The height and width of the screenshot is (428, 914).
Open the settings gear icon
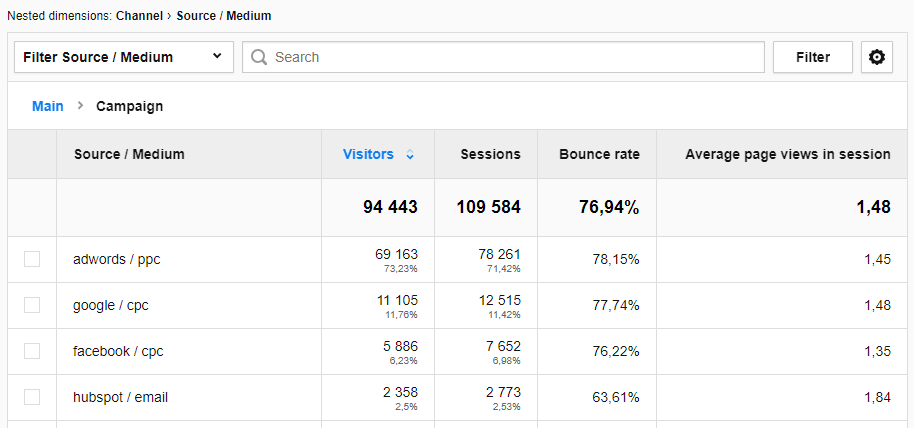[877, 57]
